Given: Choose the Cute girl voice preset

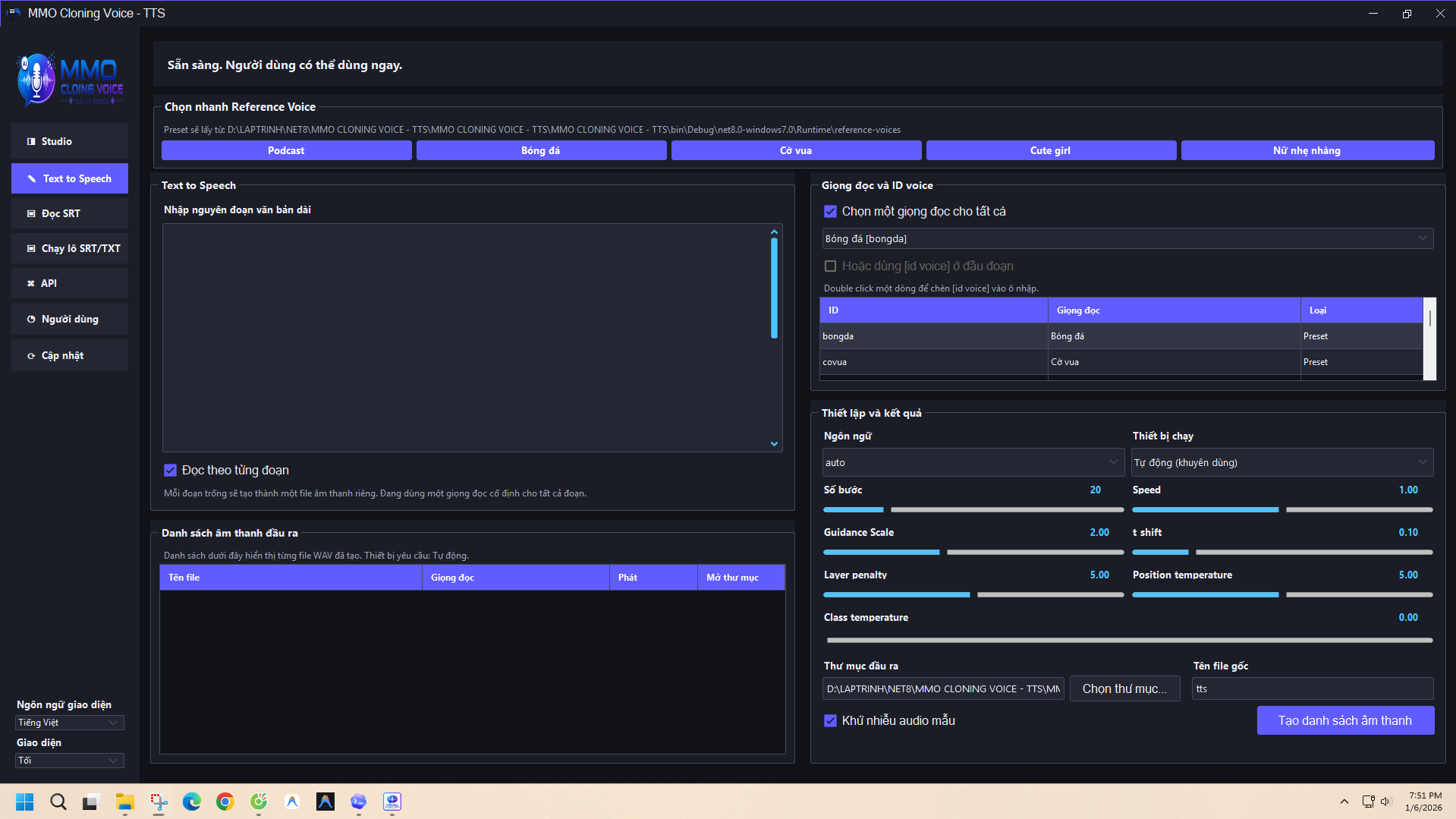Looking at the screenshot, I should [1051, 150].
